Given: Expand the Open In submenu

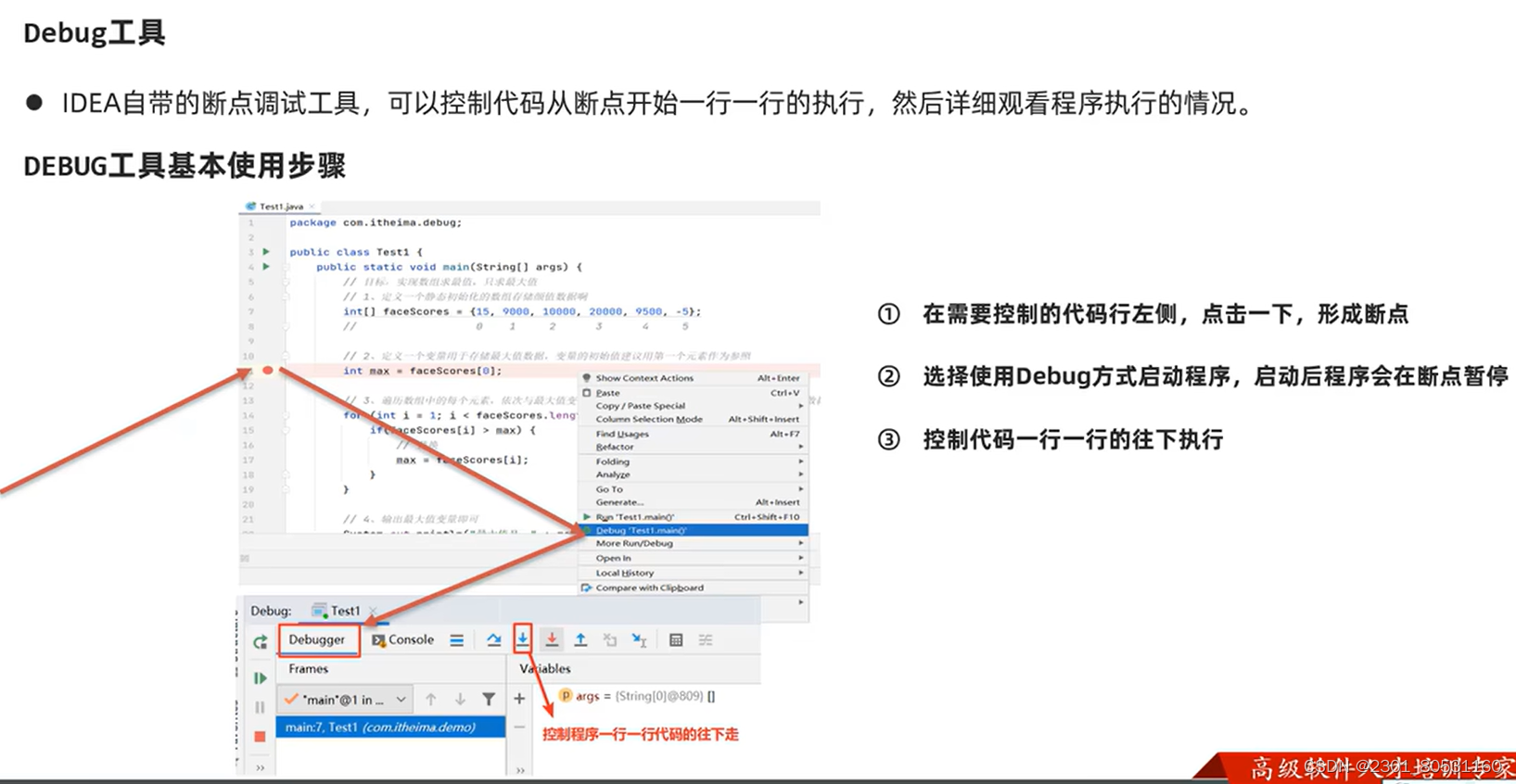Looking at the screenshot, I should (694, 558).
